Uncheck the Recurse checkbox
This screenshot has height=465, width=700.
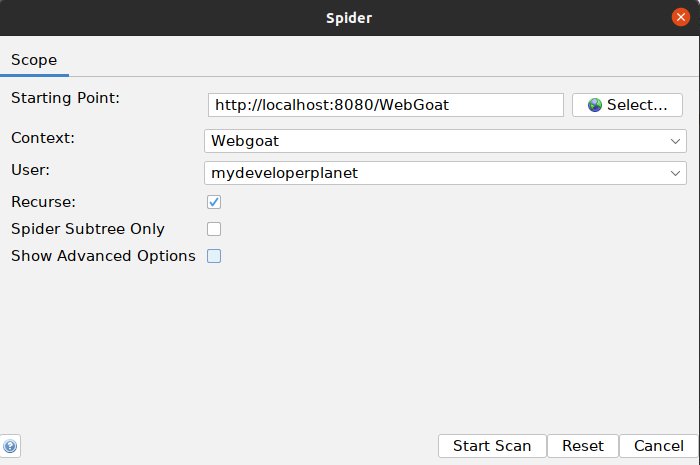[x=214, y=202]
